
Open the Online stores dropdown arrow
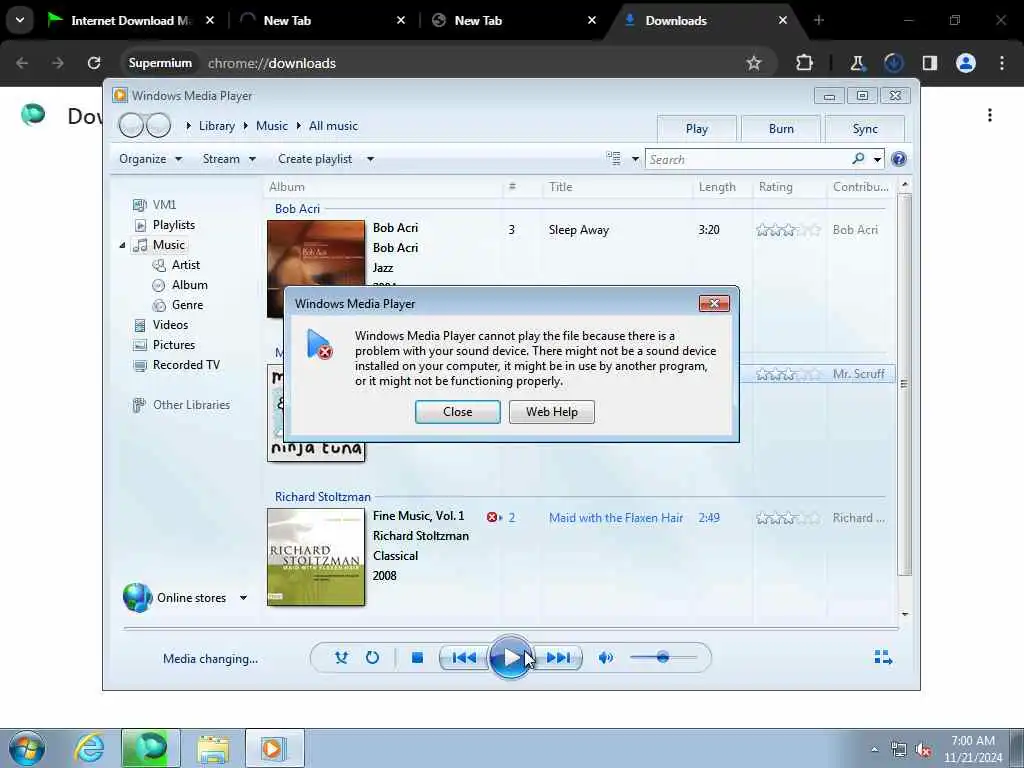243,598
